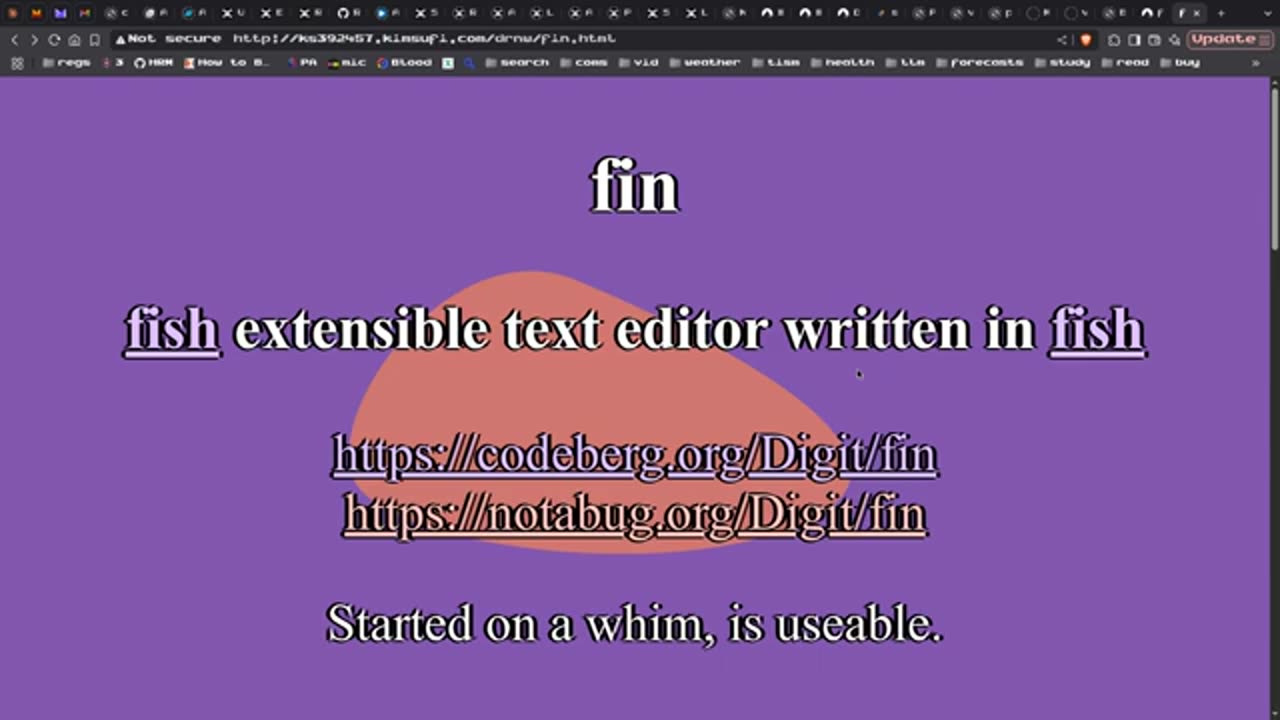This screenshot has height=720, width=1280.
Task: Expand the coms bookmark folder
Action: point(584,62)
